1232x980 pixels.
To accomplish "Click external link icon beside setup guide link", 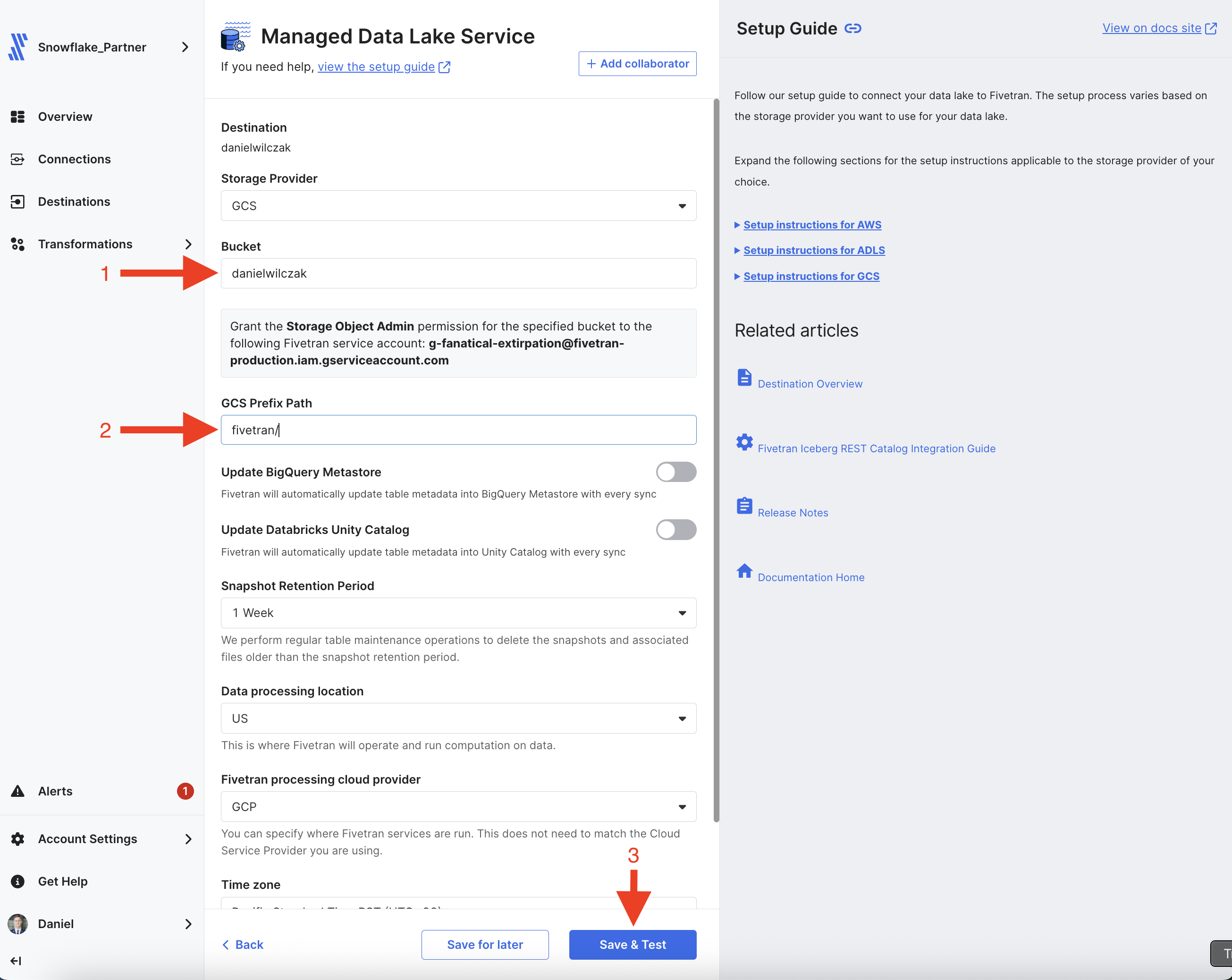I will coord(445,67).
